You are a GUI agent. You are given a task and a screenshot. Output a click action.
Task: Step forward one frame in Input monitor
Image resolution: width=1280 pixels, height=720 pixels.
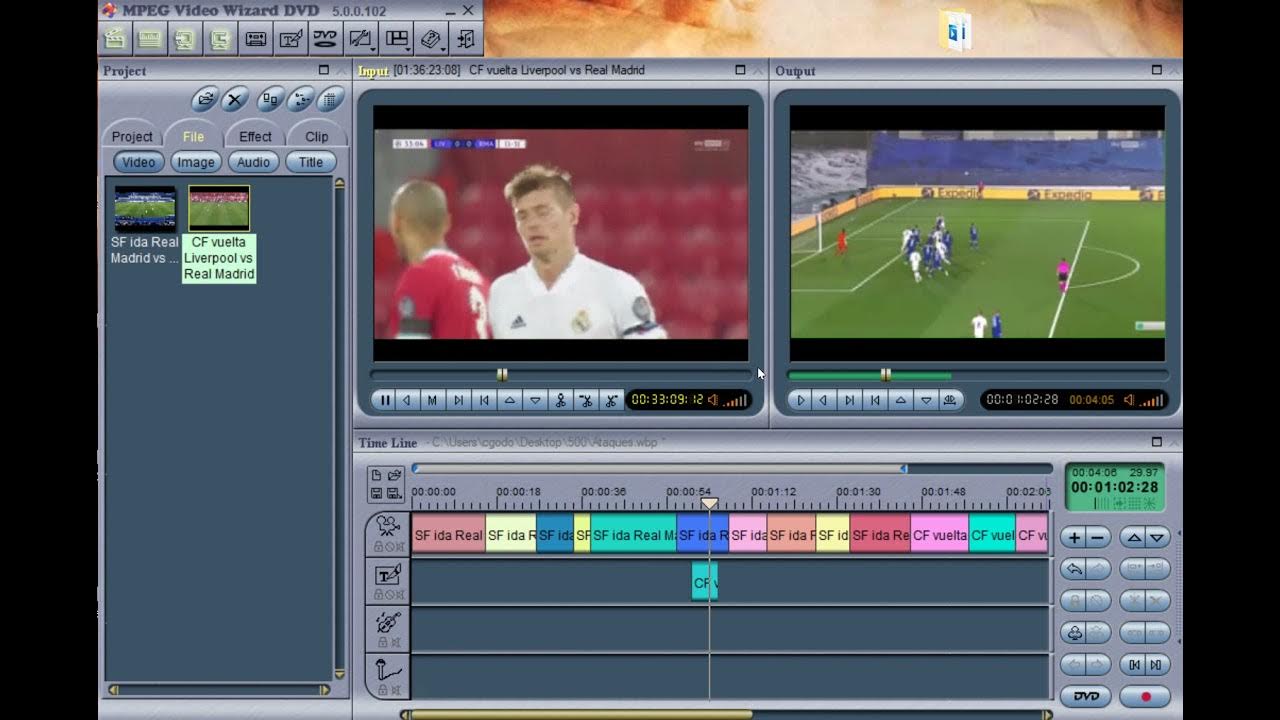coord(458,400)
